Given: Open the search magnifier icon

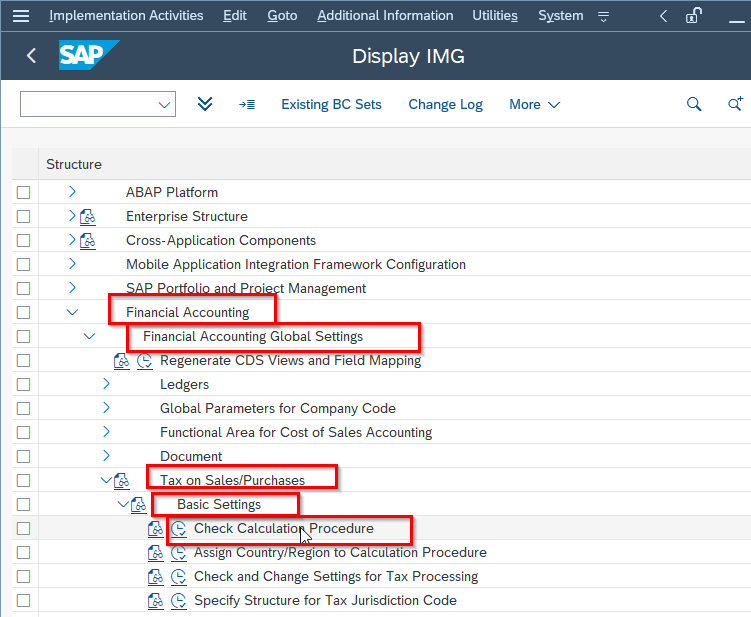Looking at the screenshot, I should click(694, 104).
